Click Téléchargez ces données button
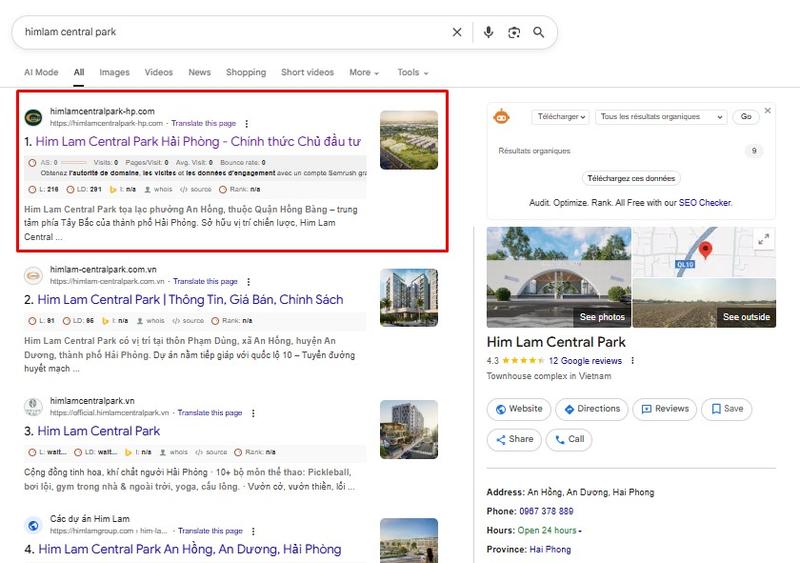The image size is (800, 563). click(x=631, y=179)
